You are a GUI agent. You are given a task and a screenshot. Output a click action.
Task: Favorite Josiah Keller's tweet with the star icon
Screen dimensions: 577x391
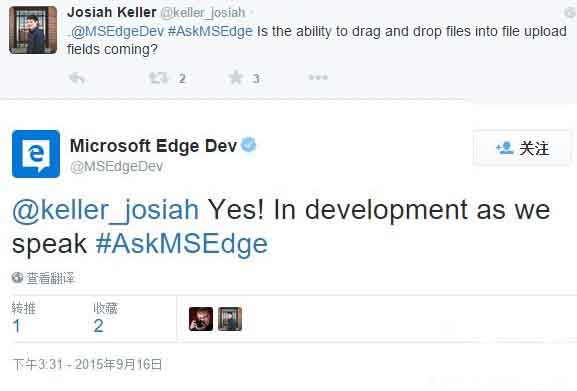(236, 78)
